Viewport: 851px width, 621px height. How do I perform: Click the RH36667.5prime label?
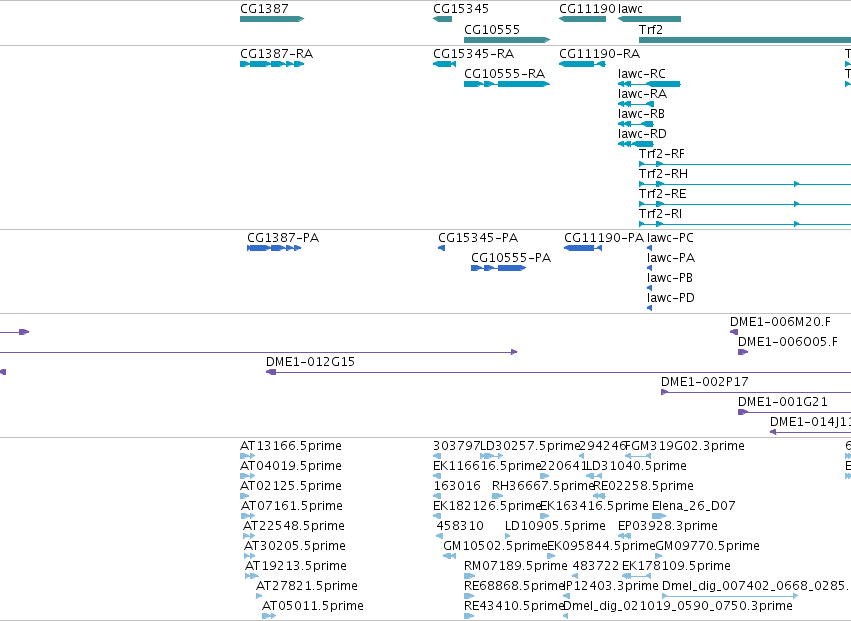tap(543, 486)
